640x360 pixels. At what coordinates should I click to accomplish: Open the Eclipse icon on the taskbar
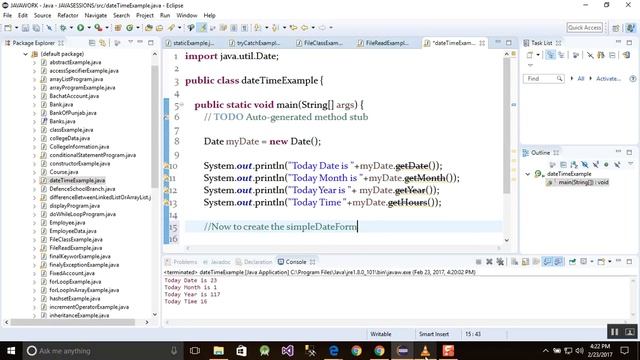402,351
